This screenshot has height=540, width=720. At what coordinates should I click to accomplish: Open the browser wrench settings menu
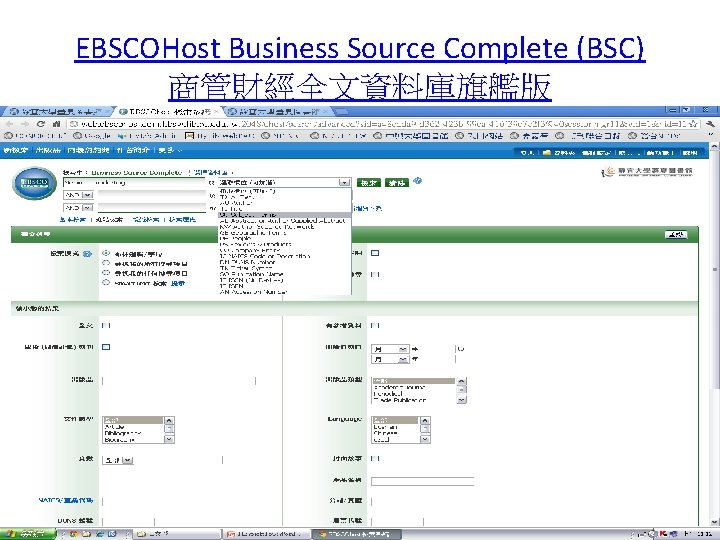tap(710, 124)
